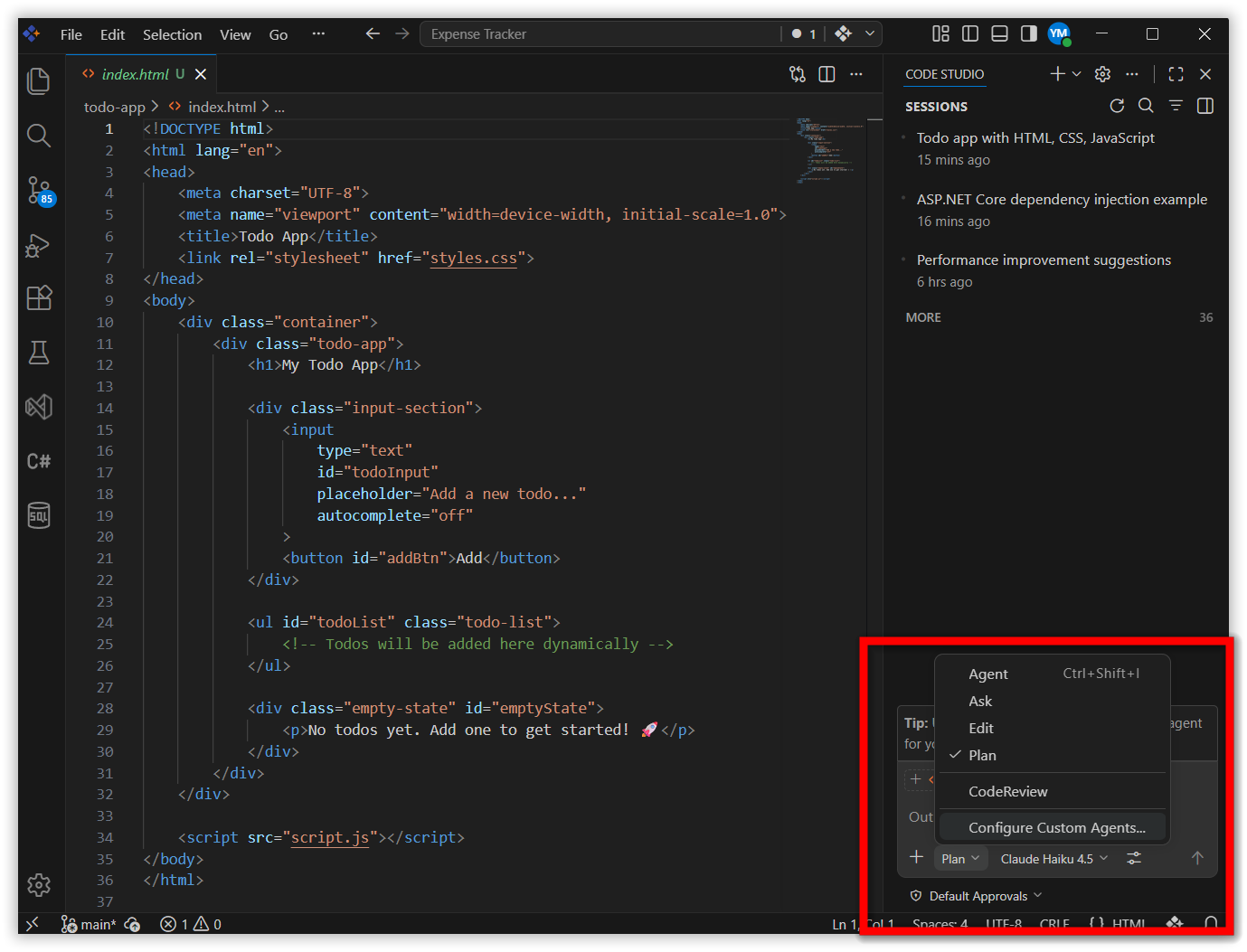Viewport: 1247px width, 952px height.
Task: Go back with the left arrow
Action: (373, 33)
